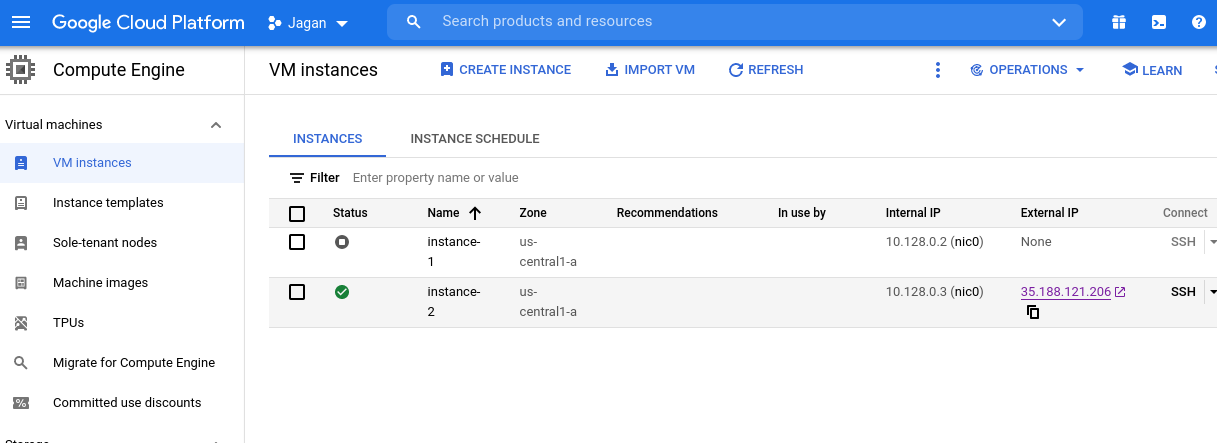Click the Recommendations column header
This screenshot has height=443, width=1217.
tap(667, 213)
